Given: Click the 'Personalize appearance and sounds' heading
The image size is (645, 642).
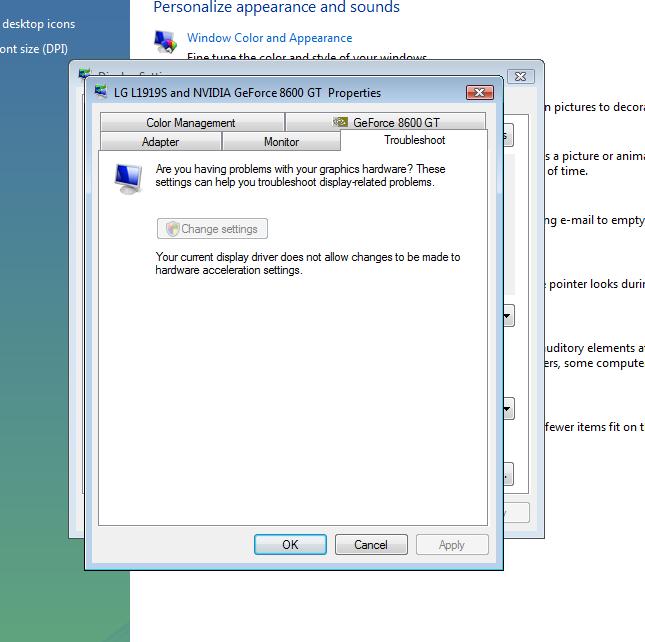Looking at the screenshot, I should pos(276,7).
